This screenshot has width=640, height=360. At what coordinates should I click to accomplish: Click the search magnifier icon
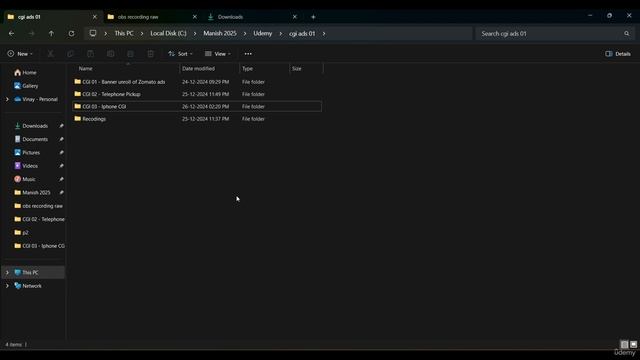coord(627,33)
